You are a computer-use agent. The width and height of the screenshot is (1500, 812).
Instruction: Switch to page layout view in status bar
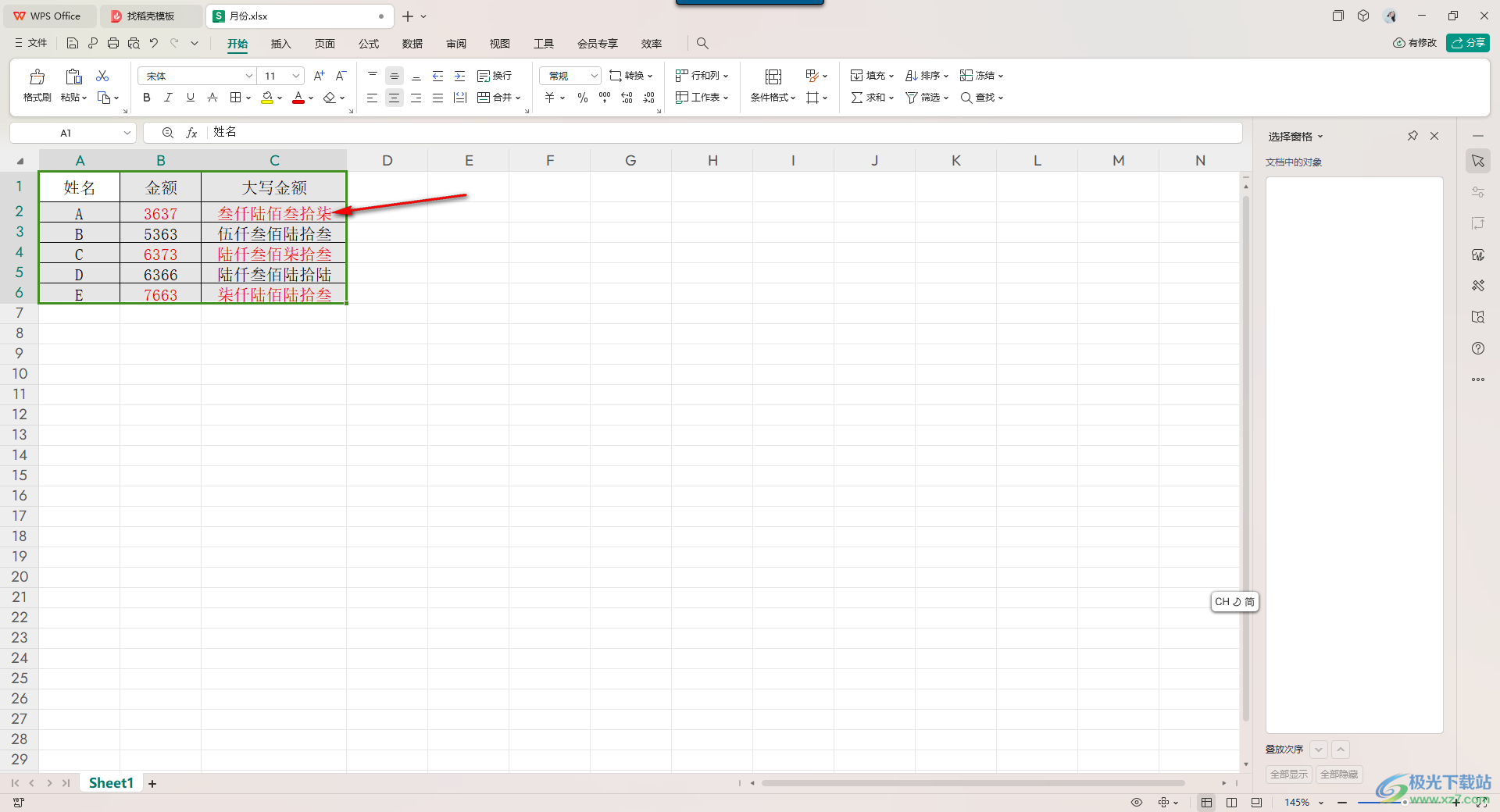click(1232, 802)
